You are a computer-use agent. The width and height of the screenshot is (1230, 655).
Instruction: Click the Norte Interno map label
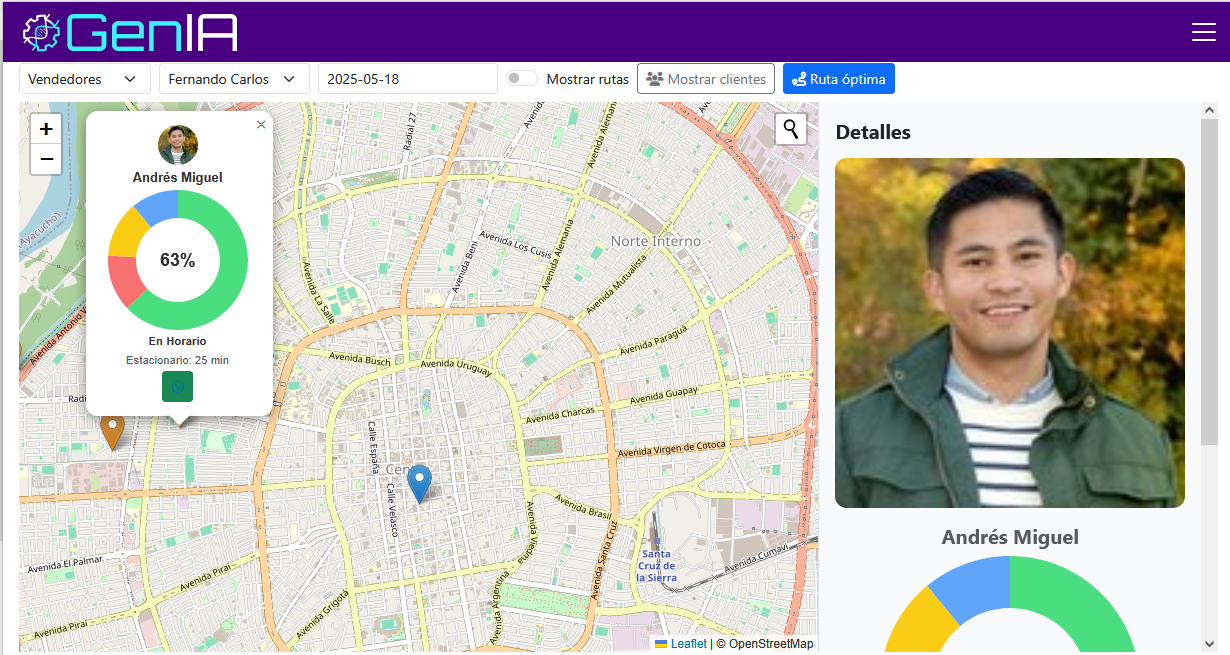pos(656,241)
